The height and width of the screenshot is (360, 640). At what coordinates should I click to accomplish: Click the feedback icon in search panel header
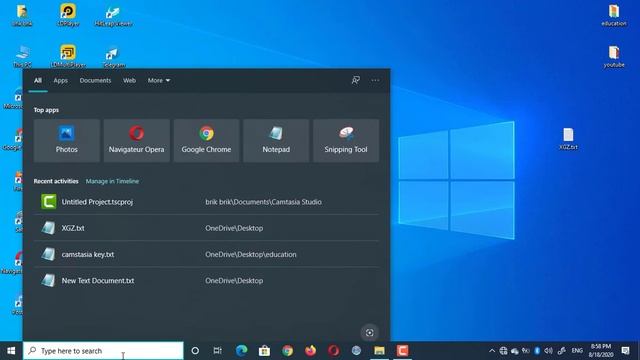click(356, 80)
